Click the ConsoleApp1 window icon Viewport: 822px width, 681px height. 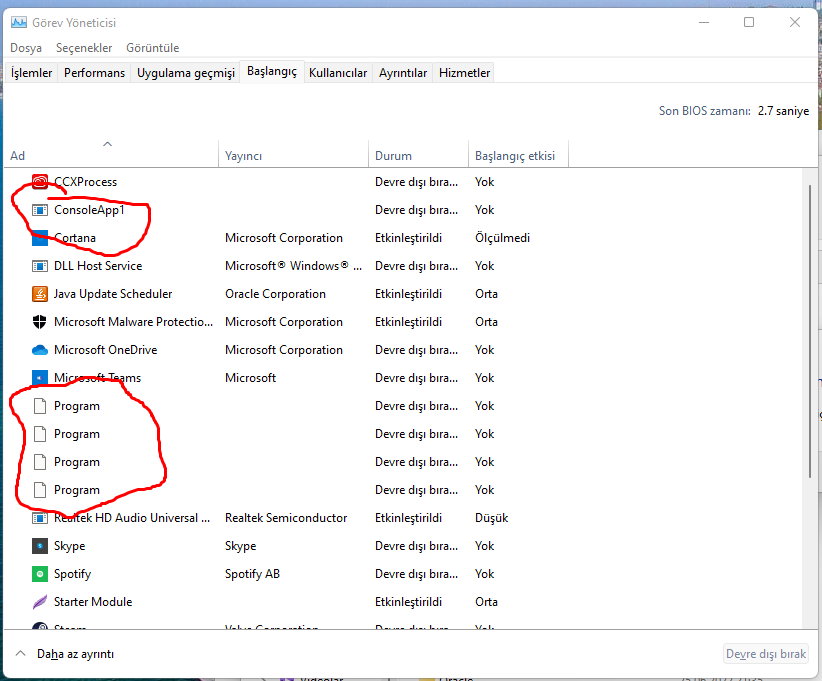coord(40,210)
